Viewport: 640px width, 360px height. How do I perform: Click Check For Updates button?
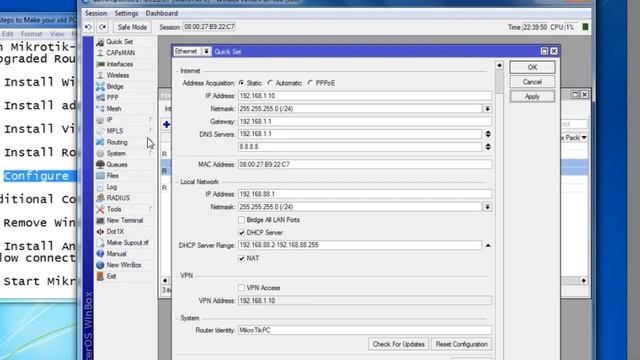point(398,344)
